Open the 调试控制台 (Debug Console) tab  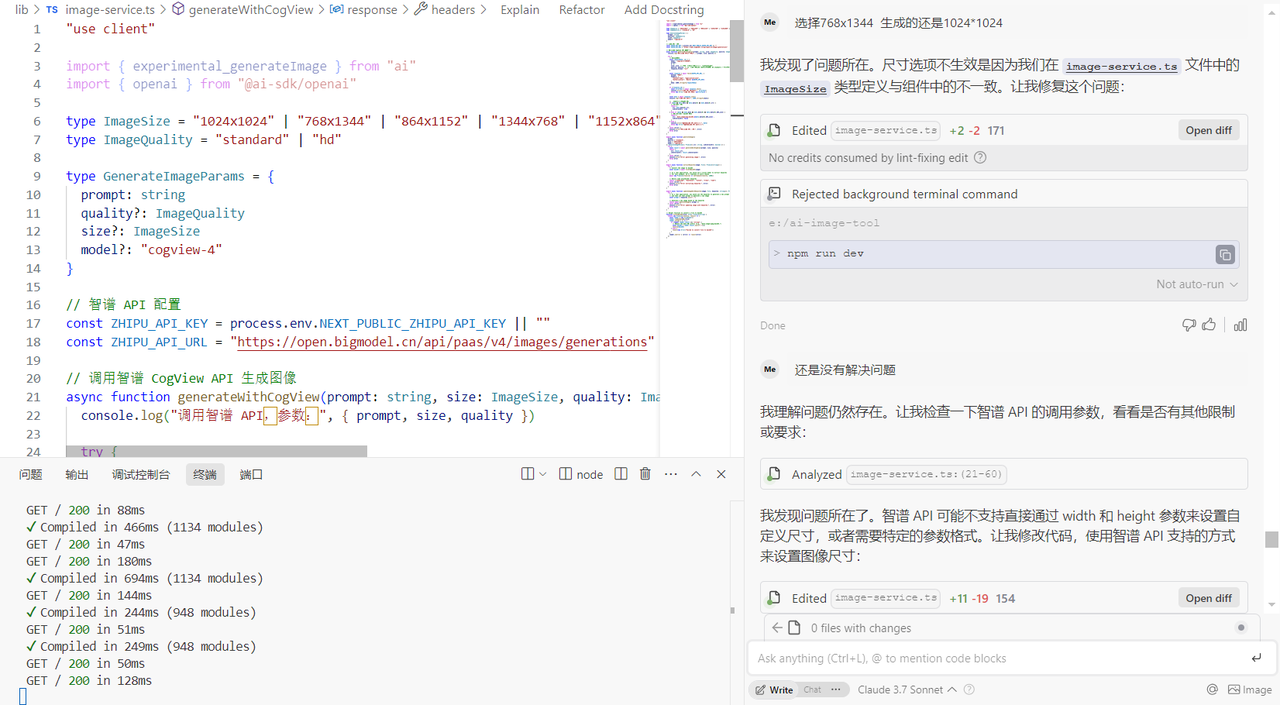point(141,474)
